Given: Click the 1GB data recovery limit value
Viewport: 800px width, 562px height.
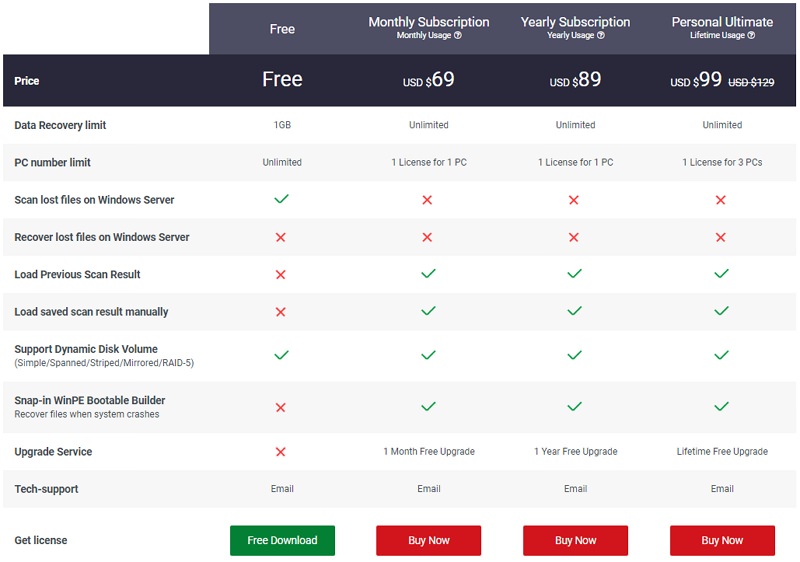Looking at the screenshot, I should [282, 125].
